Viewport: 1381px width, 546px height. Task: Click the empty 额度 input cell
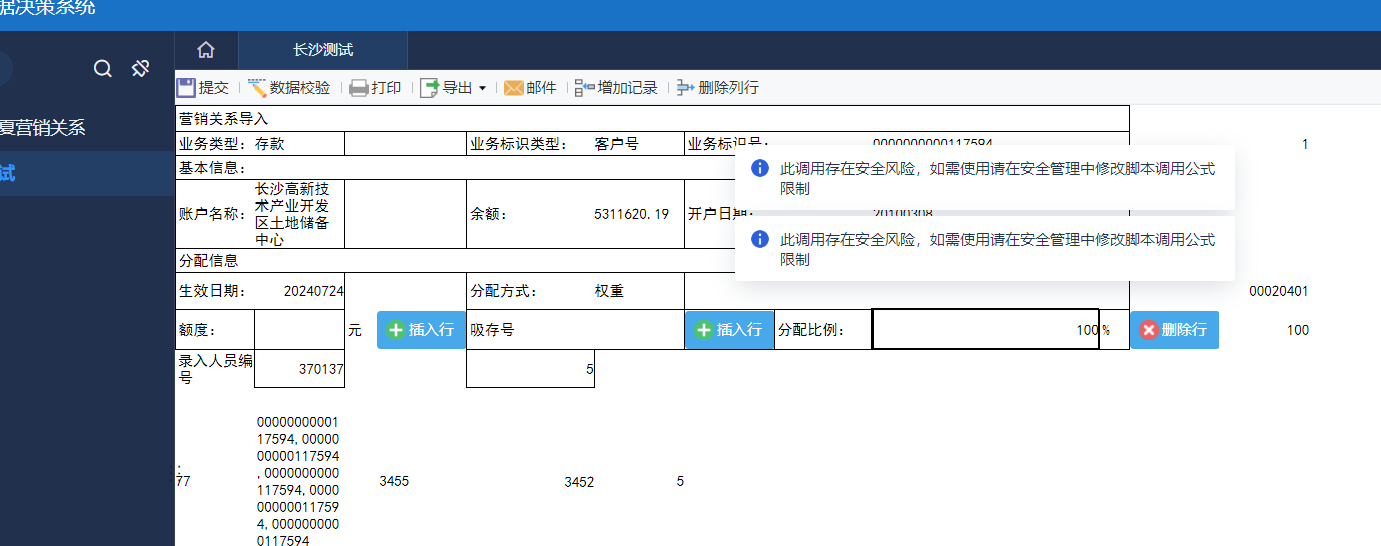click(299, 330)
